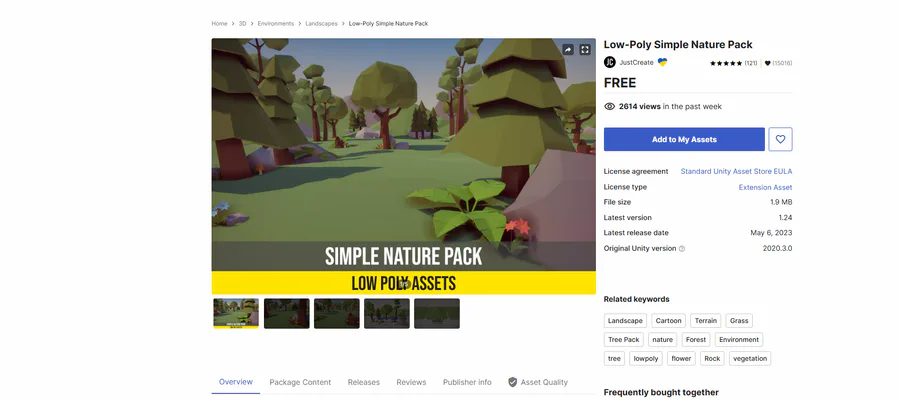Click the Cartoon keyword tag
Screen dimensions: 900x400
pos(669,321)
